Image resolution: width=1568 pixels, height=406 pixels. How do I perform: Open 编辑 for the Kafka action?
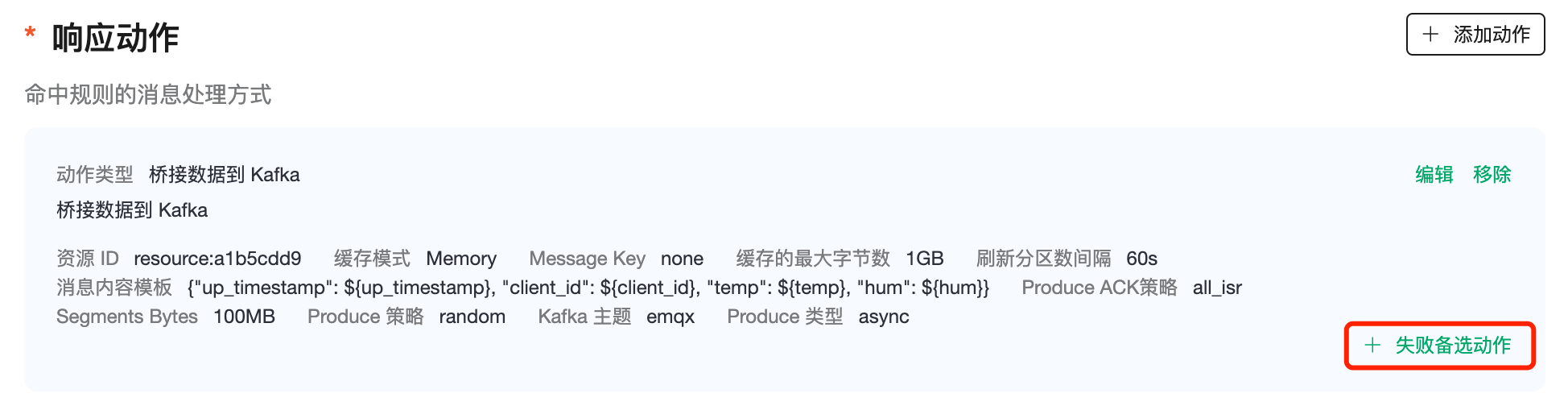(x=1434, y=175)
